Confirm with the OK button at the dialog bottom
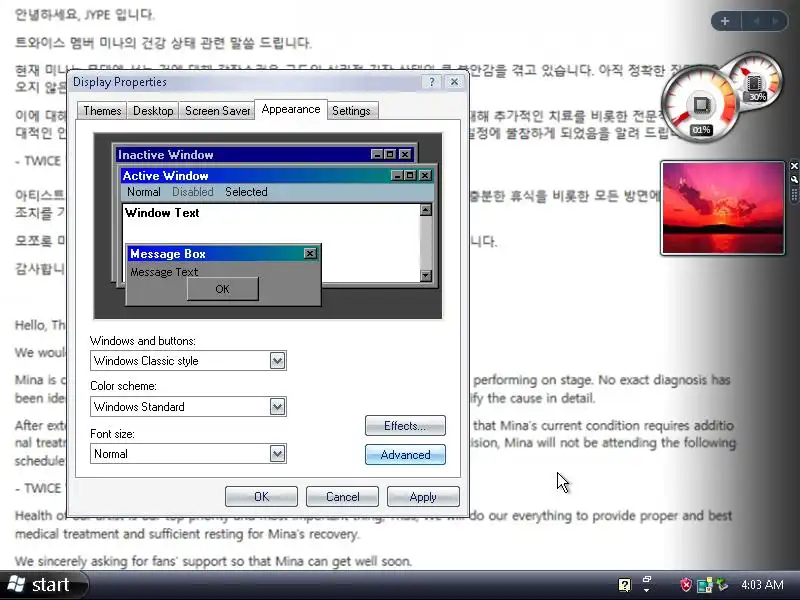The width and height of the screenshot is (800, 600). (261, 496)
